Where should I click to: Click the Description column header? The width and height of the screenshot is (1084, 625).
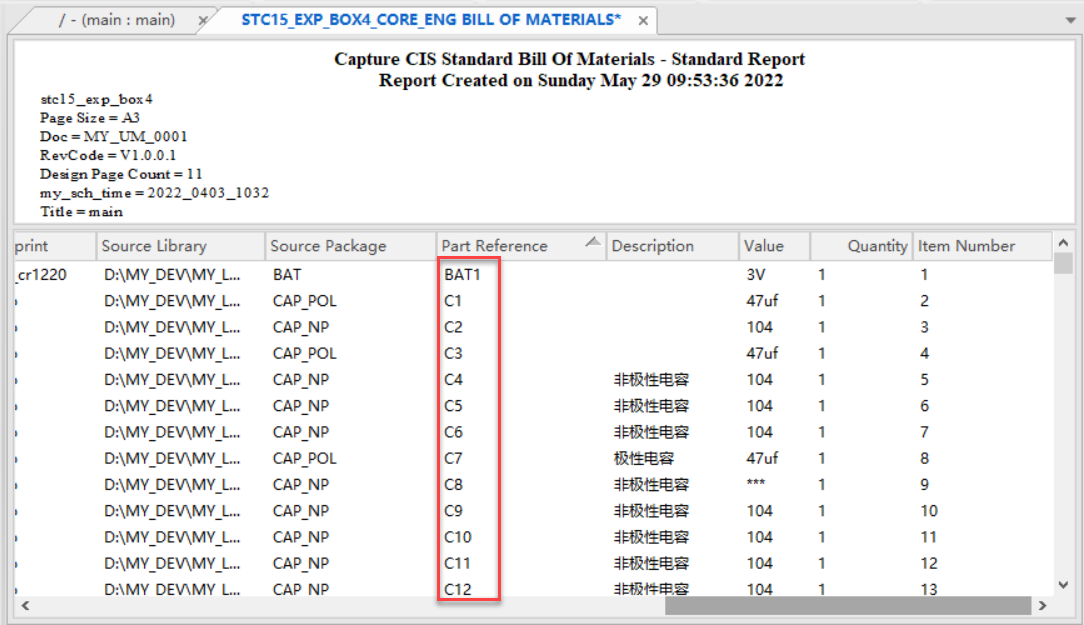click(652, 246)
